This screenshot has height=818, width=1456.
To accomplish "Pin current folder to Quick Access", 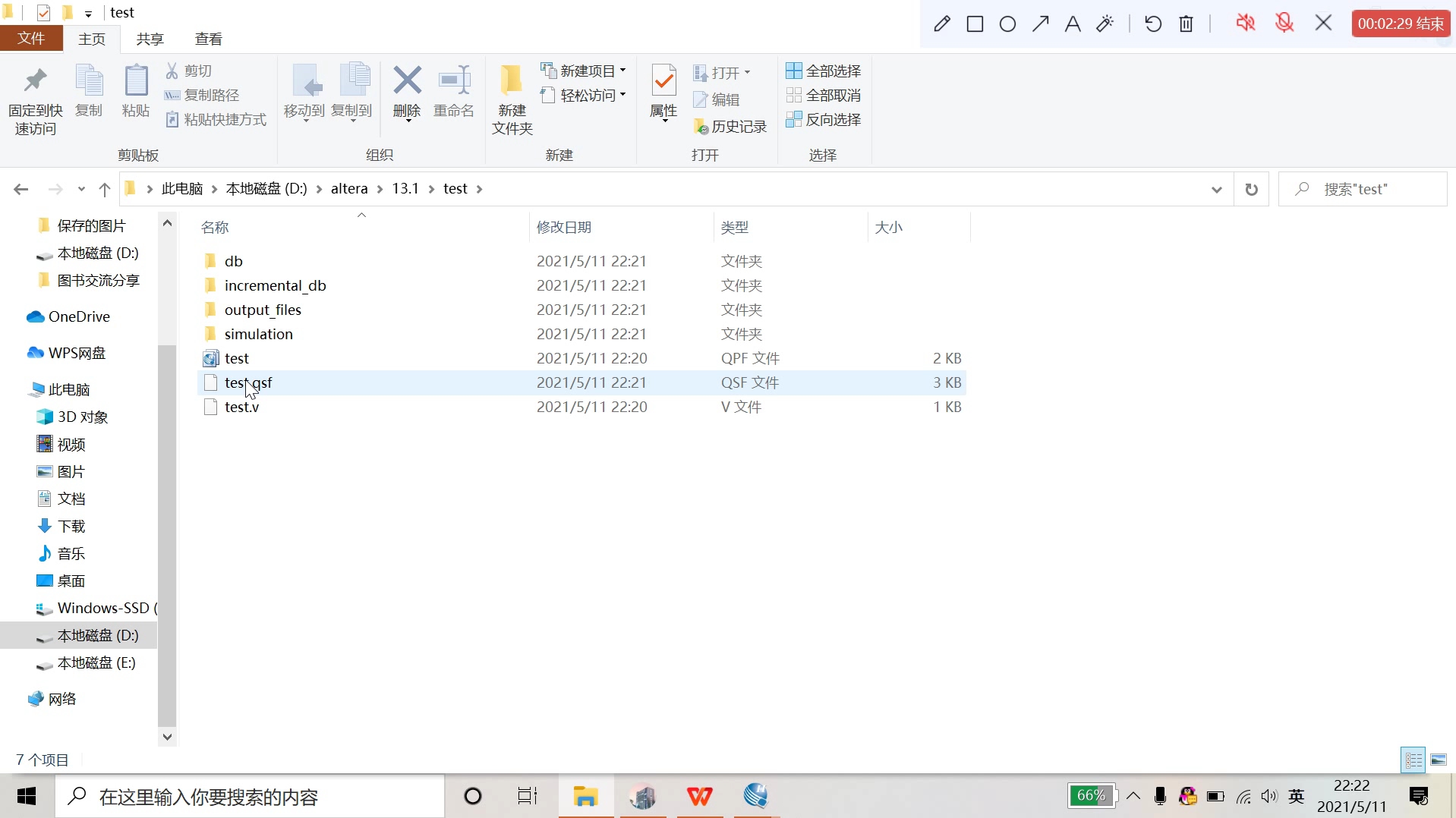I will [35, 97].
